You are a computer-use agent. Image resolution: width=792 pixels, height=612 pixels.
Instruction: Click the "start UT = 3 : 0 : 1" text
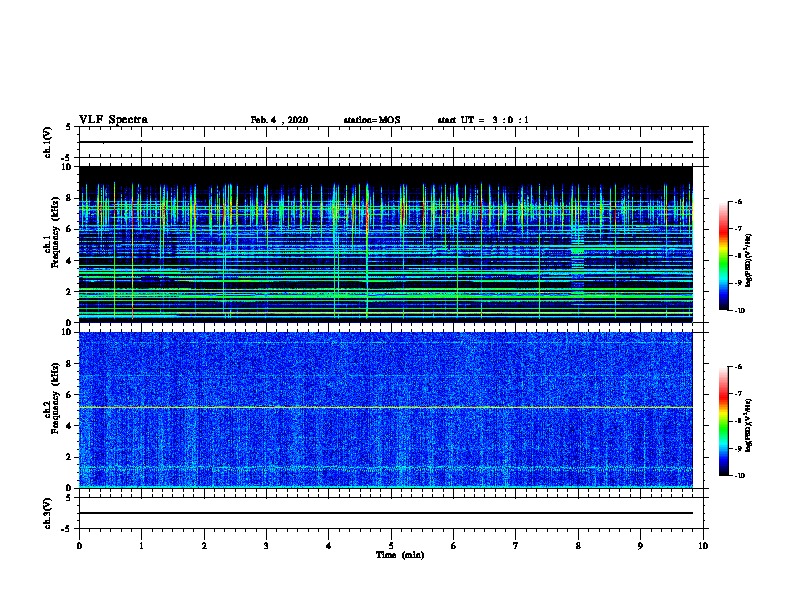(482, 120)
